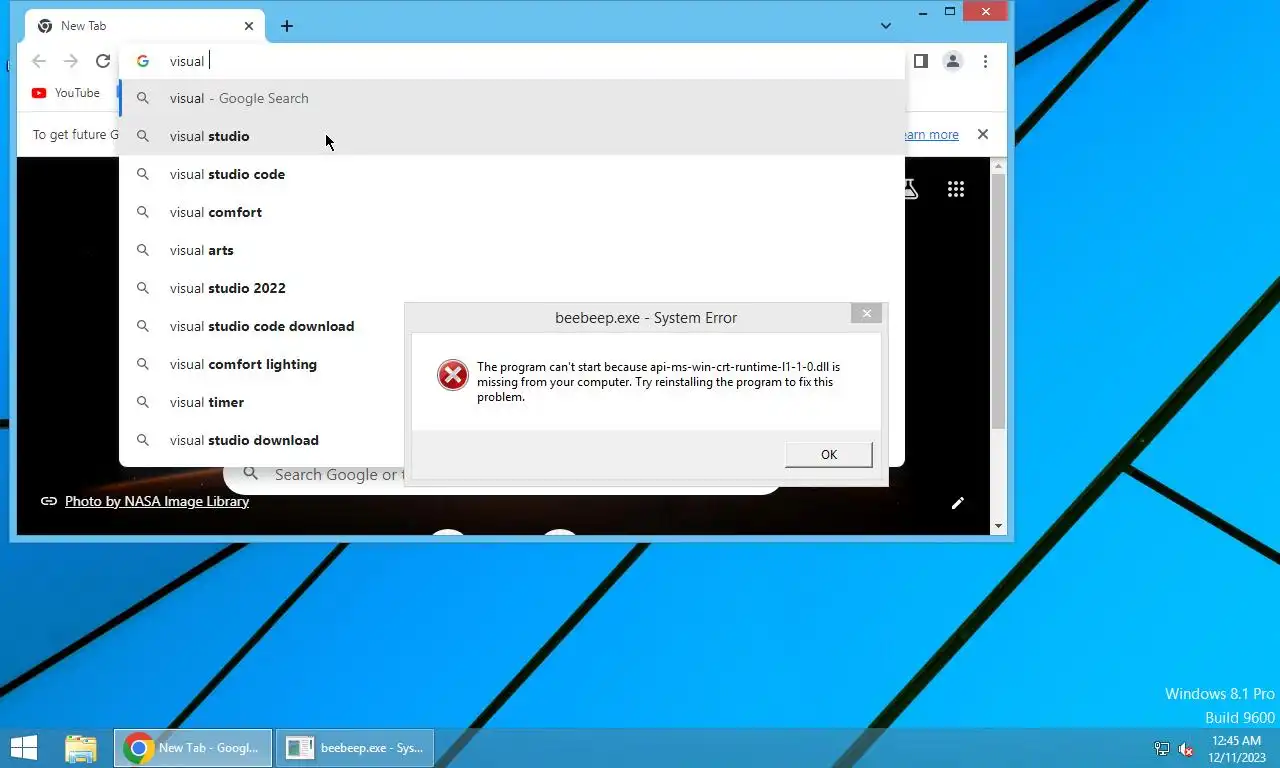This screenshot has height=768, width=1280.
Task: Open the YouTube bookmark
Action: point(66,93)
